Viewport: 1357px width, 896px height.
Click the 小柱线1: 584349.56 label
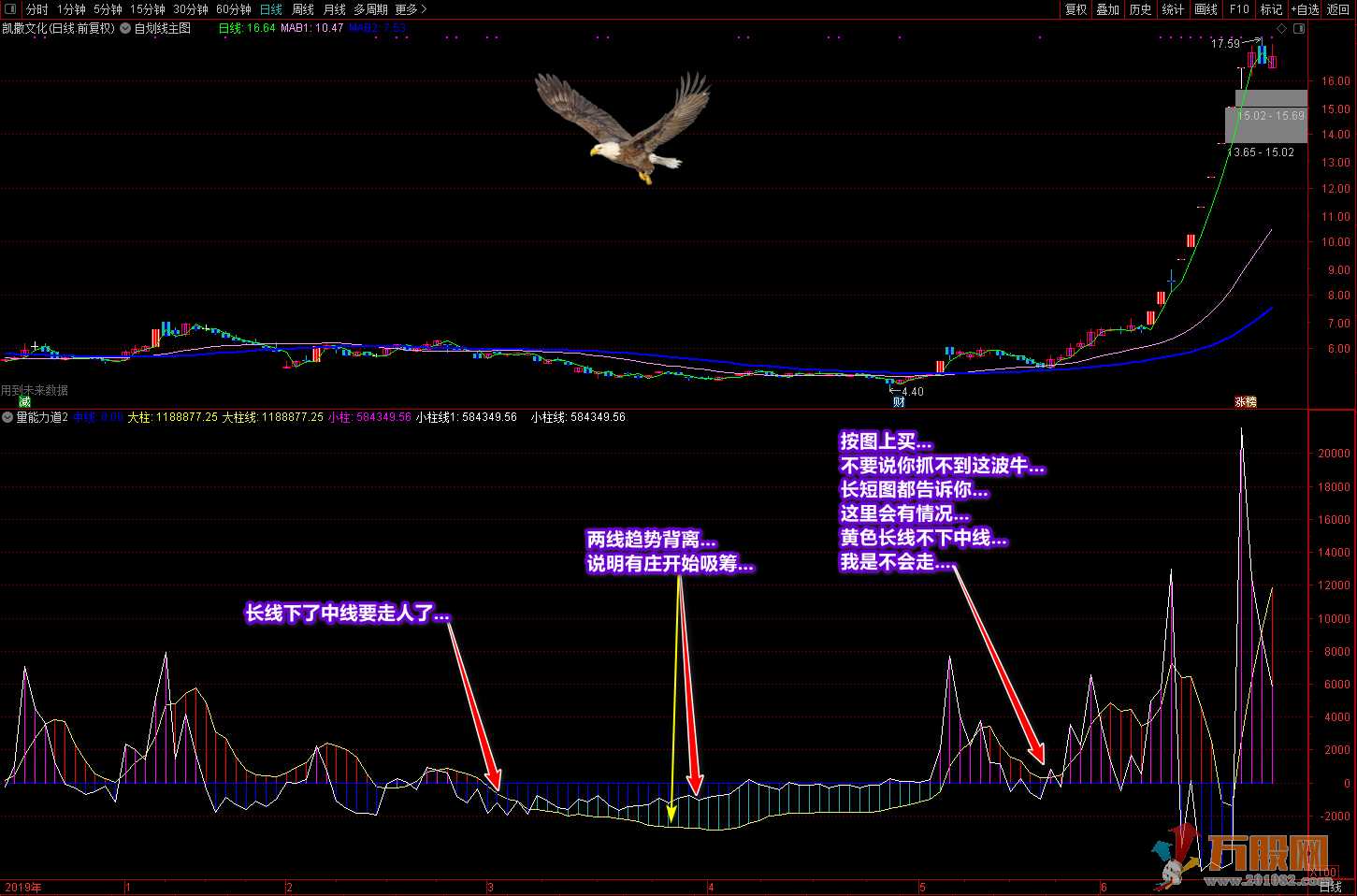click(467, 417)
